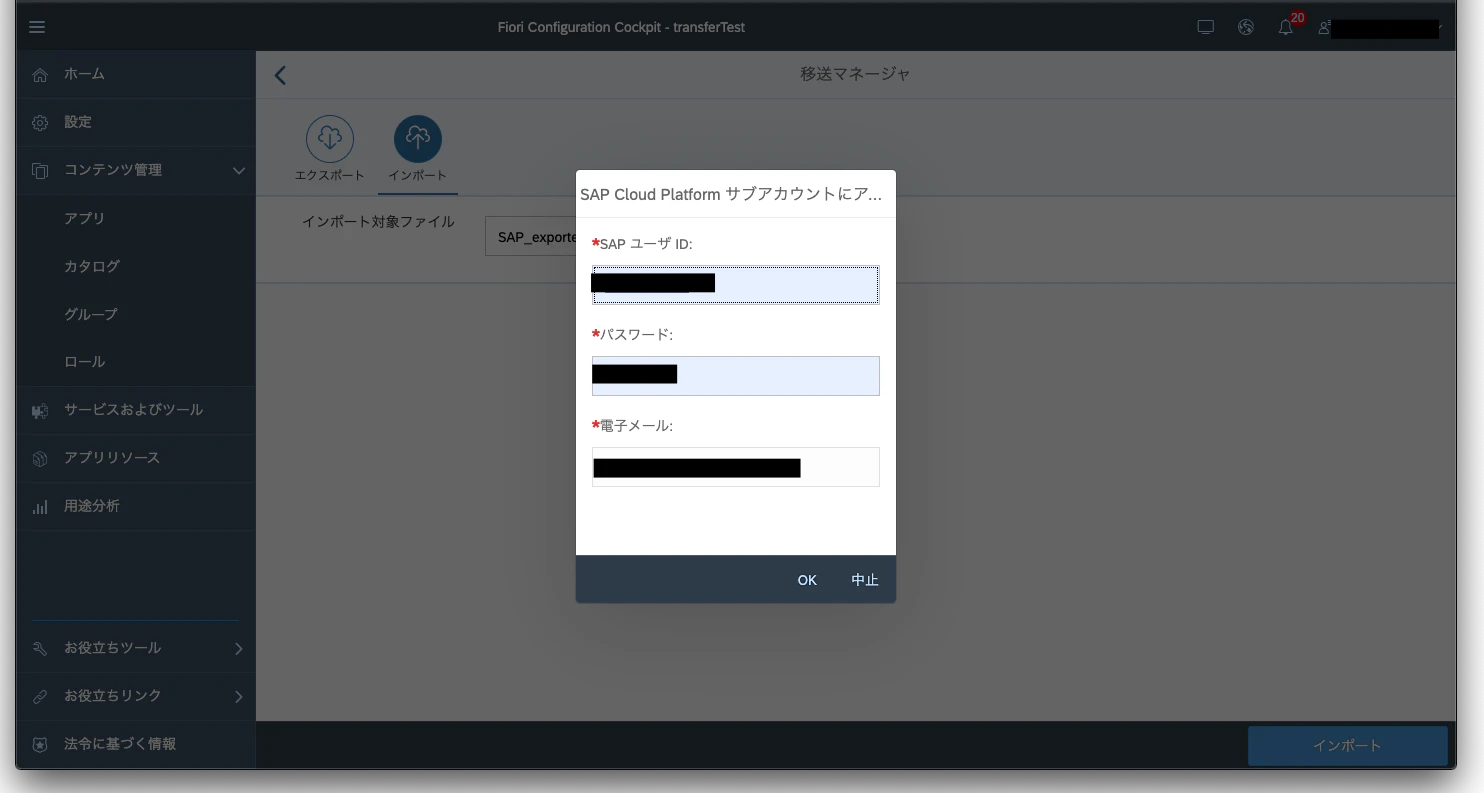
Task: Select グループ in the sidebar
Action: [91, 314]
